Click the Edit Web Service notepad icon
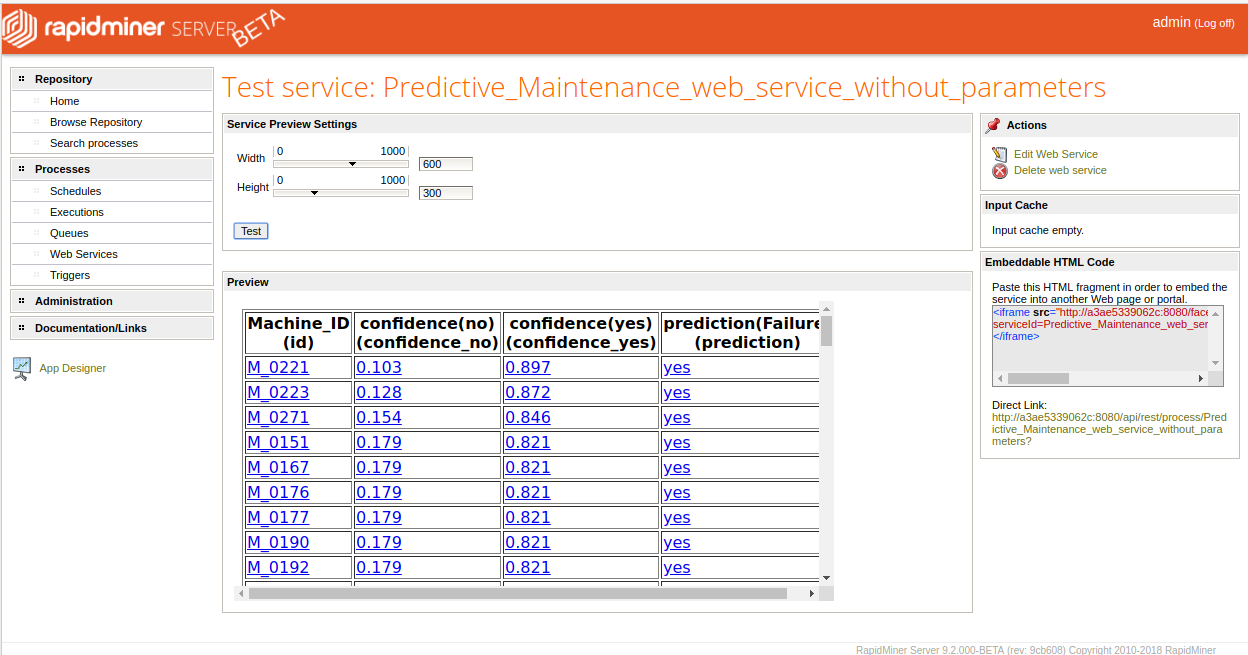Screen dimensions: 1248x655 (x=999, y=154)
